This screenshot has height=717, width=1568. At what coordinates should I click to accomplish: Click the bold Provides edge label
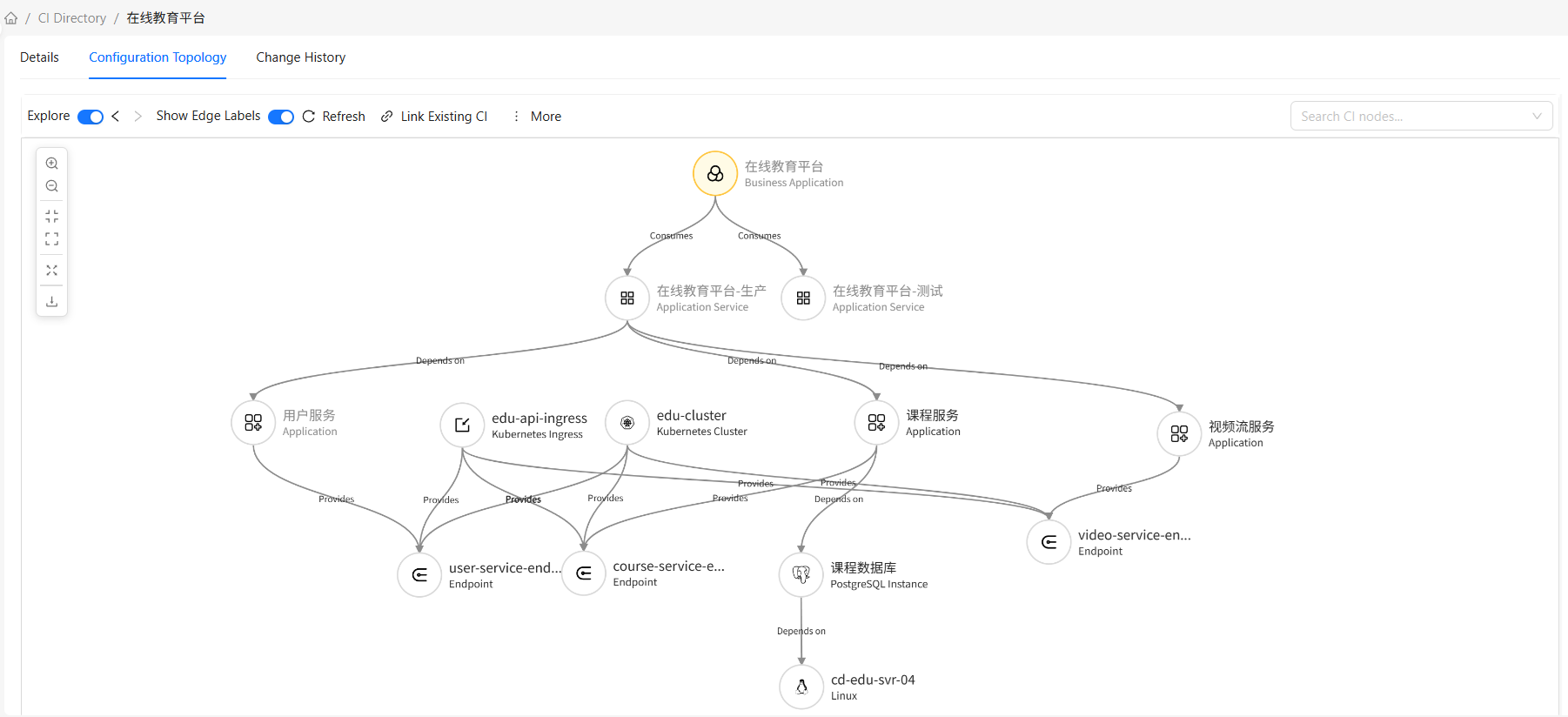523,499
